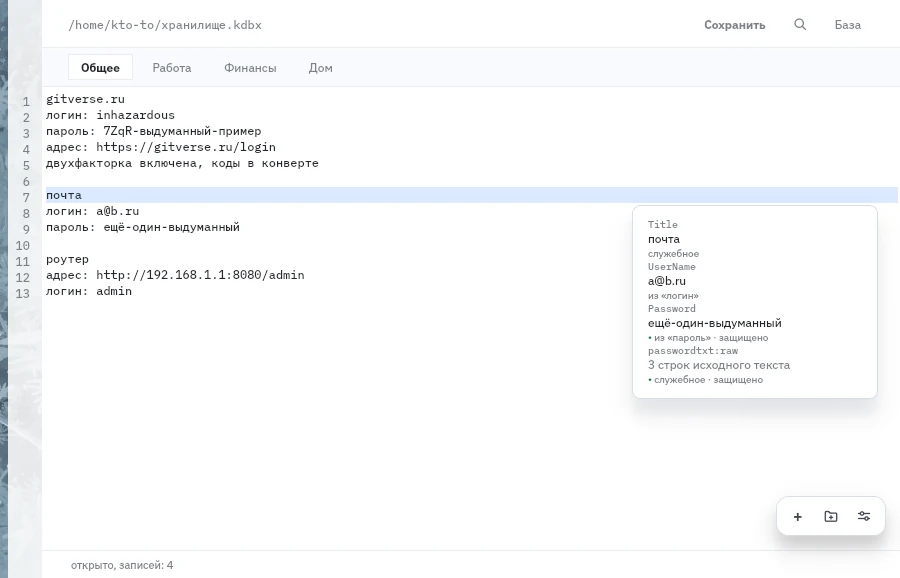Click the http://192.168.1.1:8080/admin line
The width and height of the screenshot is (900, 578).
click(x=175, y=276)
